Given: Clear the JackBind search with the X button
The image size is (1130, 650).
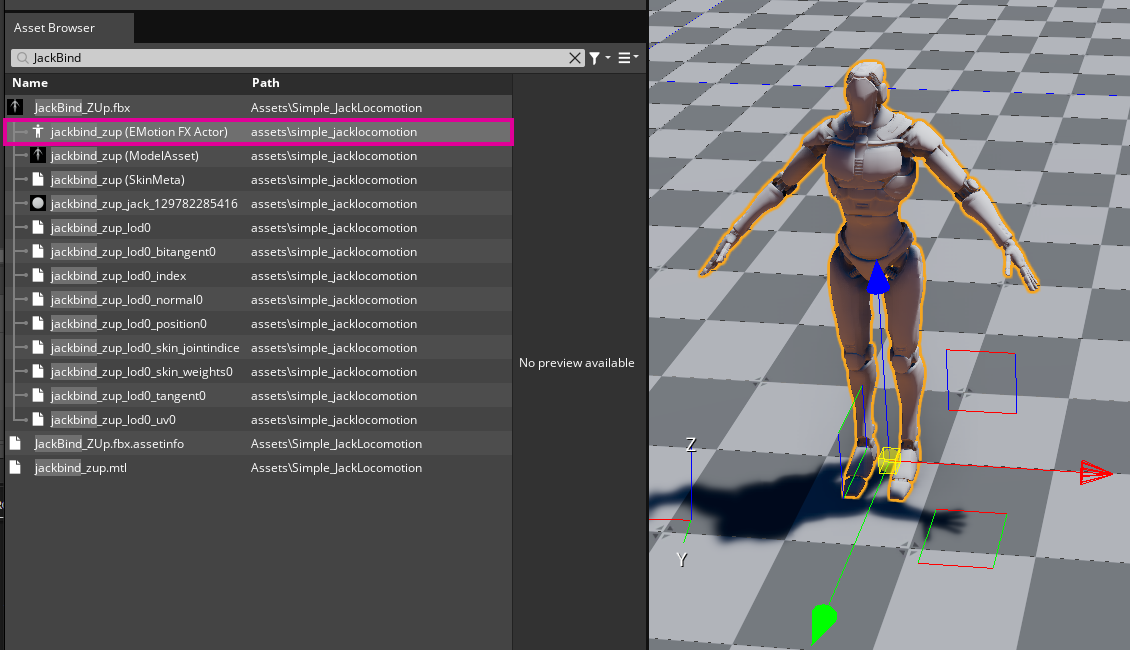Looking at the screenshot, I should 575,58.
